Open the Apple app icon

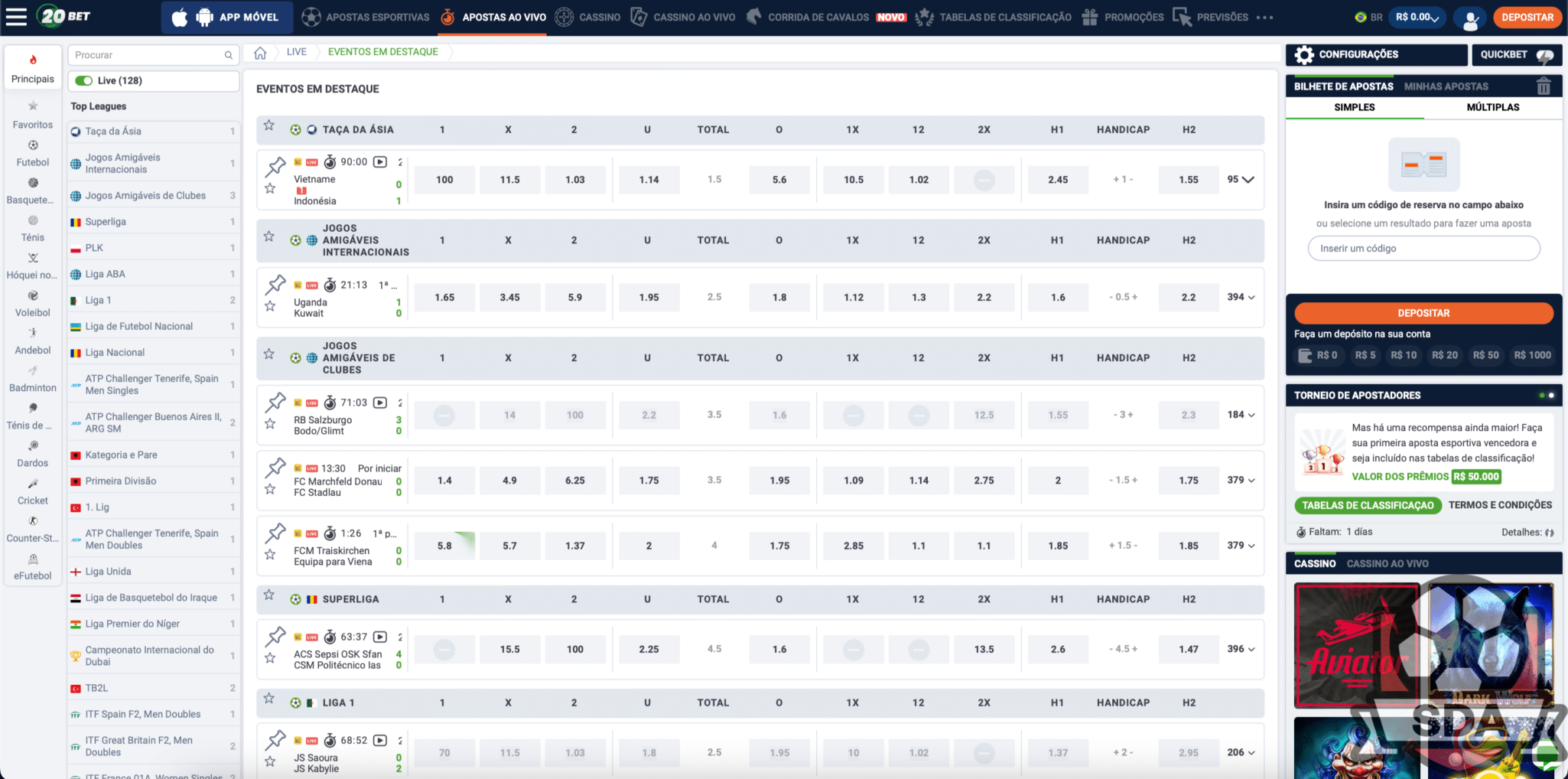click(180, 17)
